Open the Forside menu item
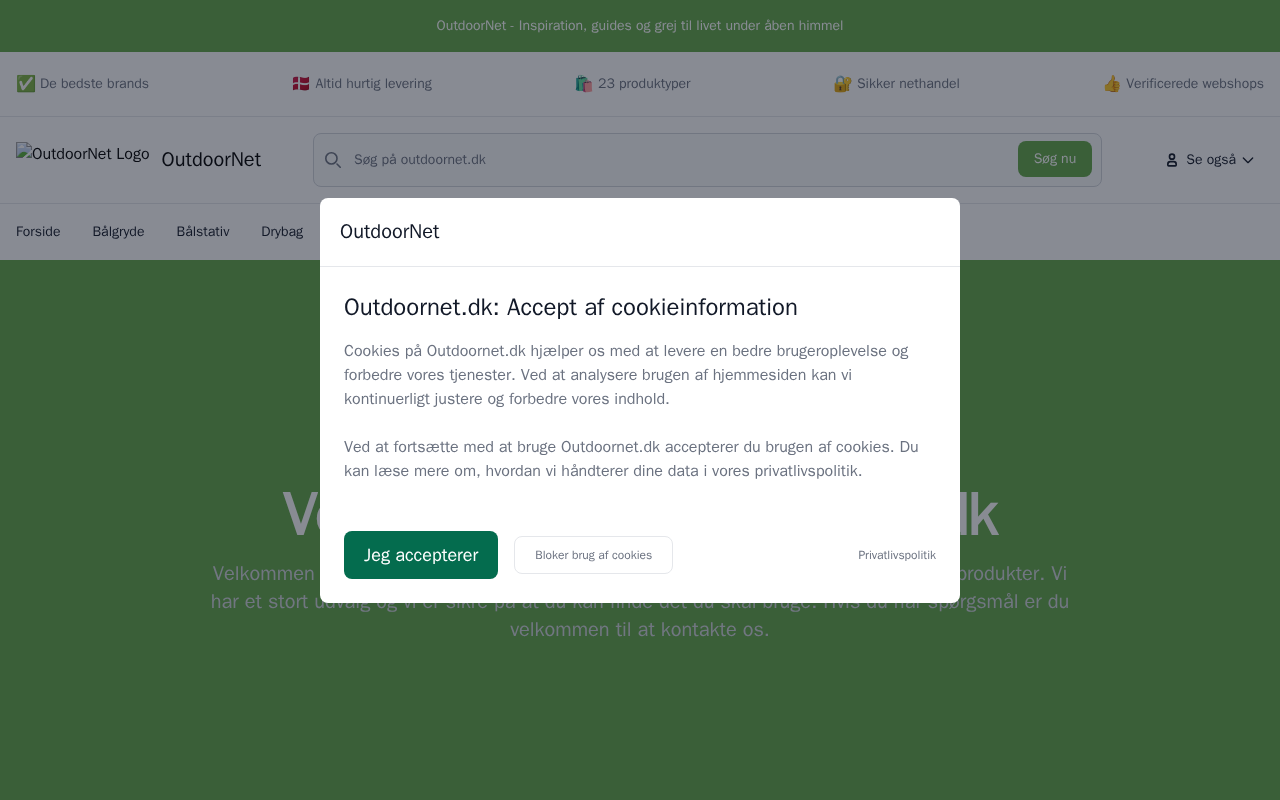 [38, 232]
